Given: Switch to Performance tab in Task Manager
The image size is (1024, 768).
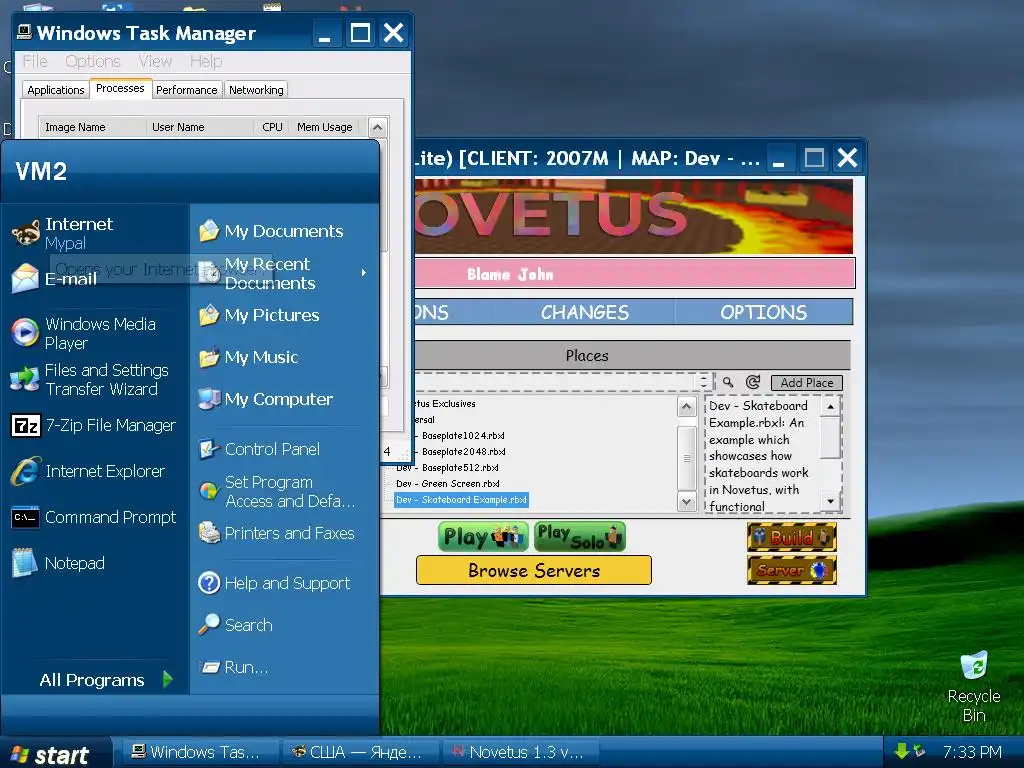Looking at the screenshot, I should (187, 90).
